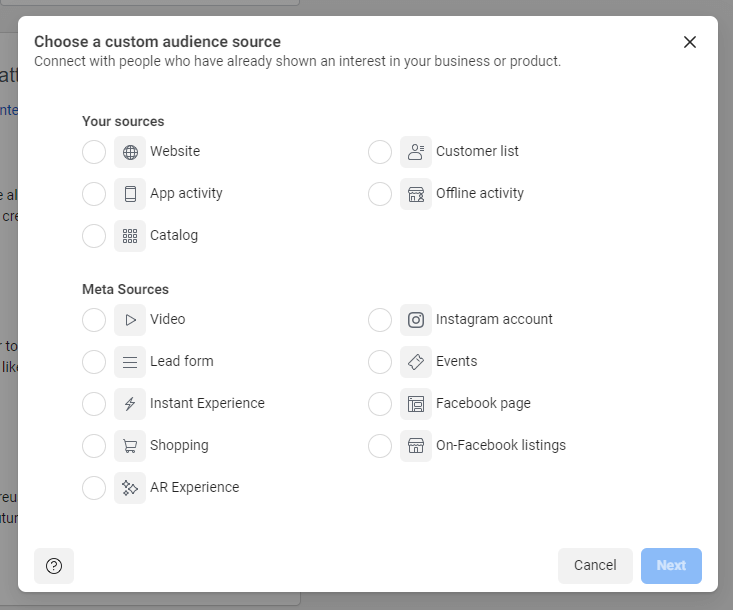Select the Catalog radio button

[x=94, y=236]
